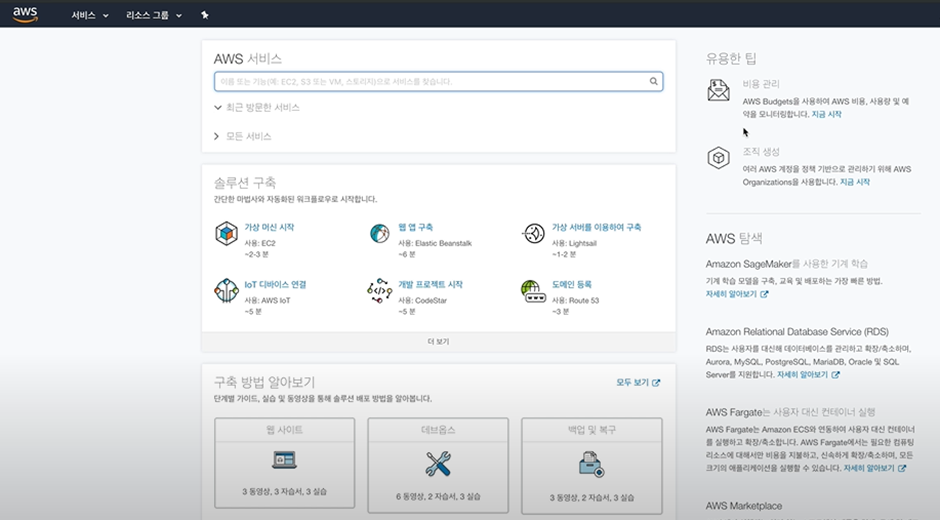Click '사용: Route 53' text
Image resolution: width=940 pixels, height=520 pixels.
pos(575,300)
